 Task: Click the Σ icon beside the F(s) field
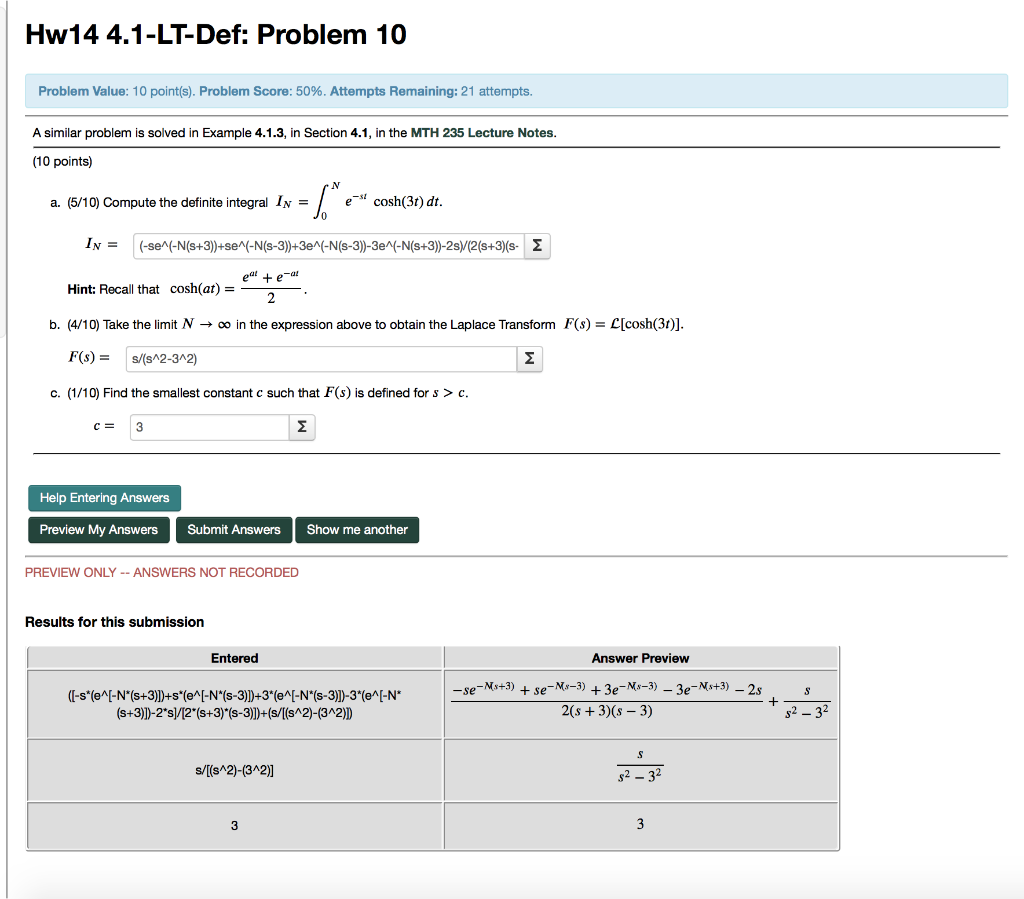click(x=529, y=358)
